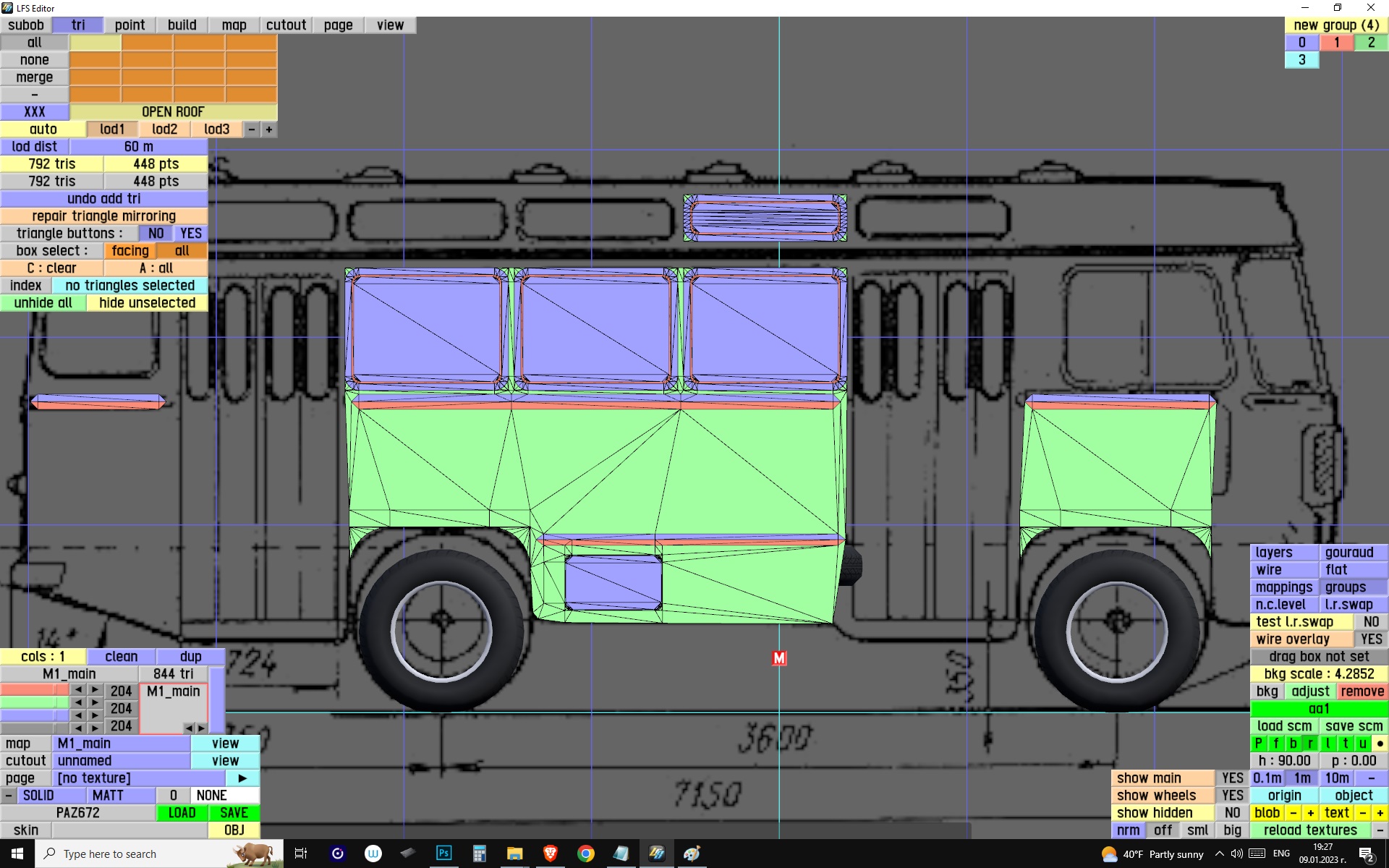Click the repair triangle mirroring button
Image resolution: width=1389 pixels, height=868 pixels.
pos(103,216)
